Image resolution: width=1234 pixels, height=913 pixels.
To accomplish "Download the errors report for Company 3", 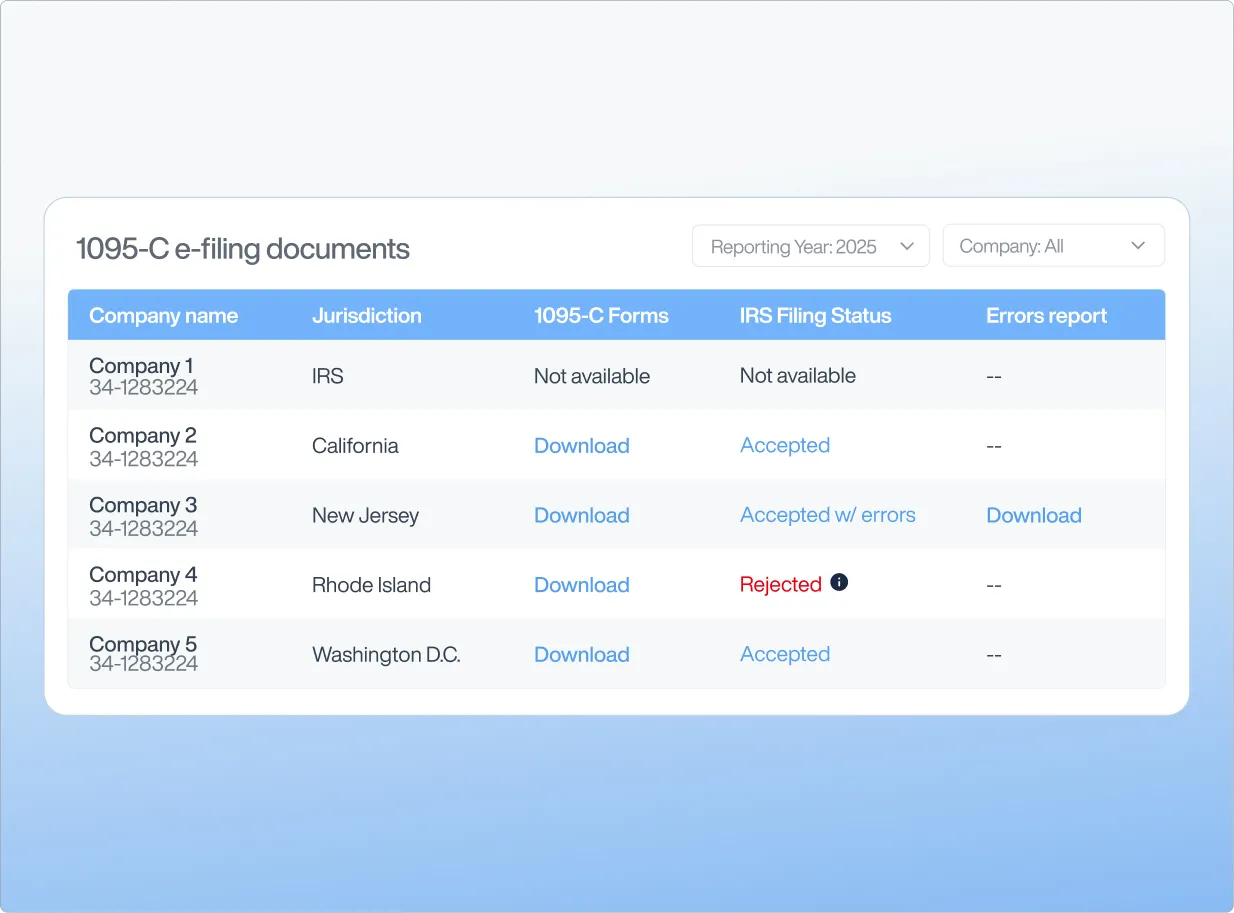I will pyautogui.click(x=1034, y=516).
